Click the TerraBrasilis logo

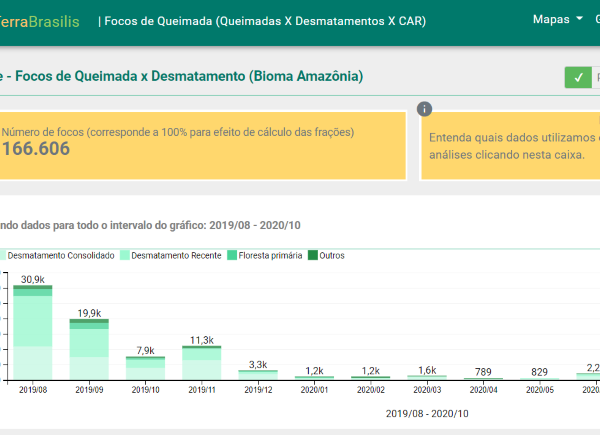tap(42, 20)
